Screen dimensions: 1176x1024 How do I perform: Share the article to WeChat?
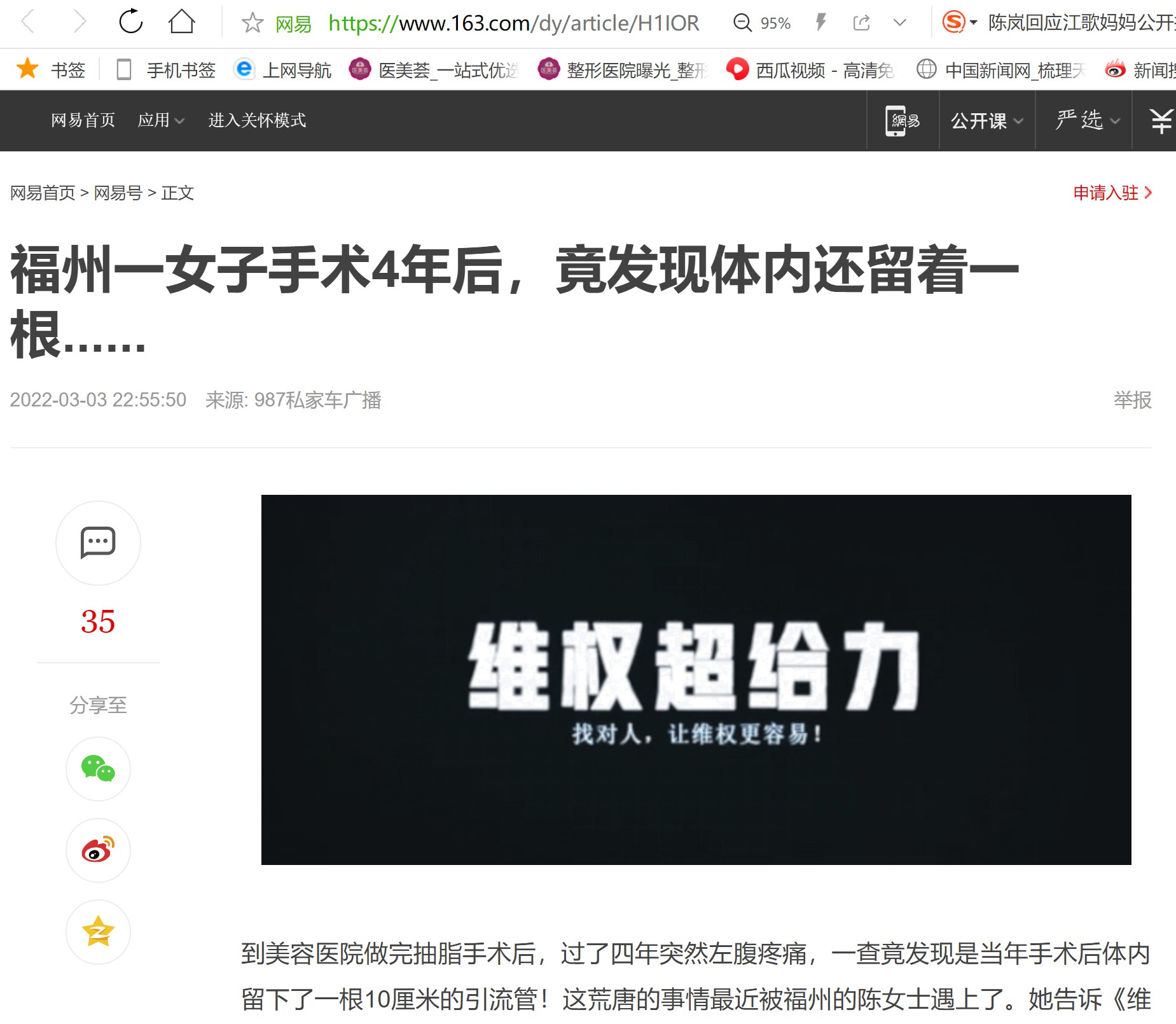[x=98, y=769]
